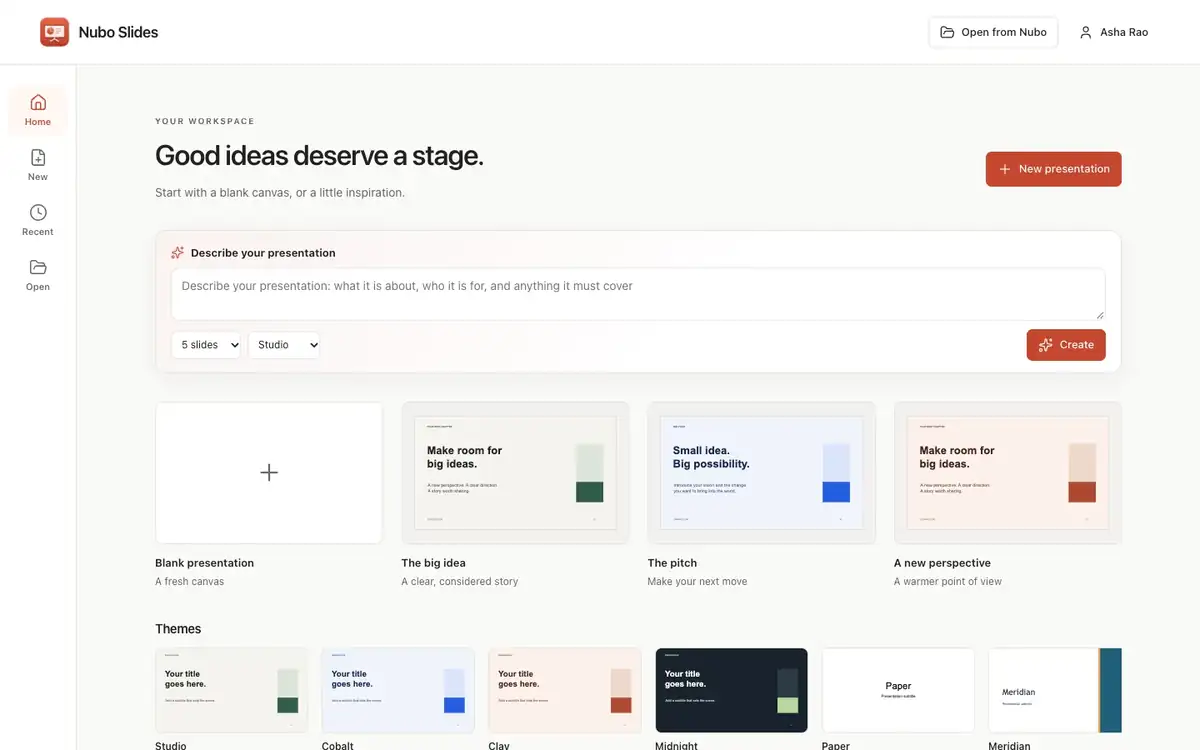Open the Home sidebar icon
This screenshot has width=1200, height=750.
[38, 102]
